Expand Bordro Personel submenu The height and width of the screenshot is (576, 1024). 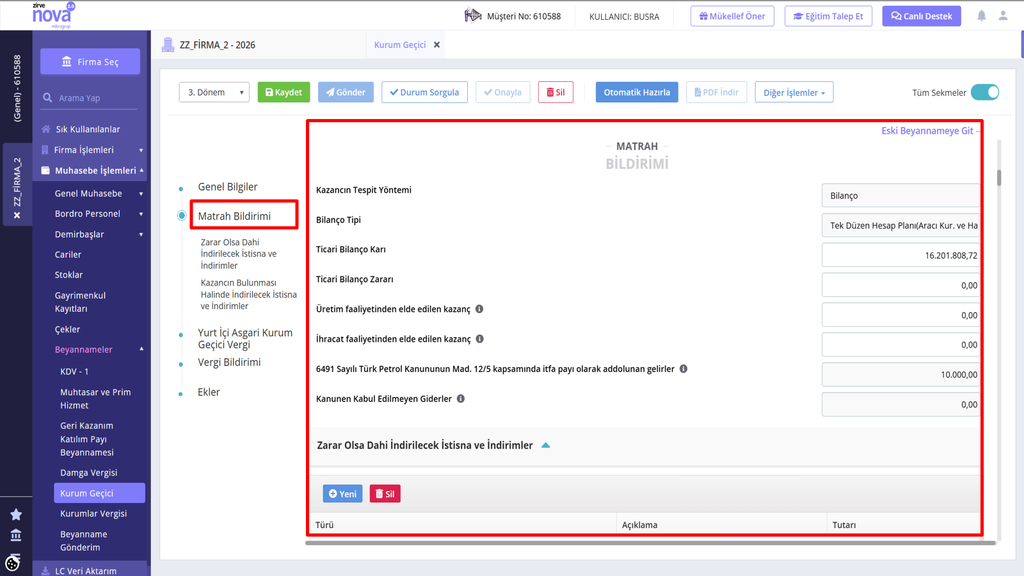point(141,214)
